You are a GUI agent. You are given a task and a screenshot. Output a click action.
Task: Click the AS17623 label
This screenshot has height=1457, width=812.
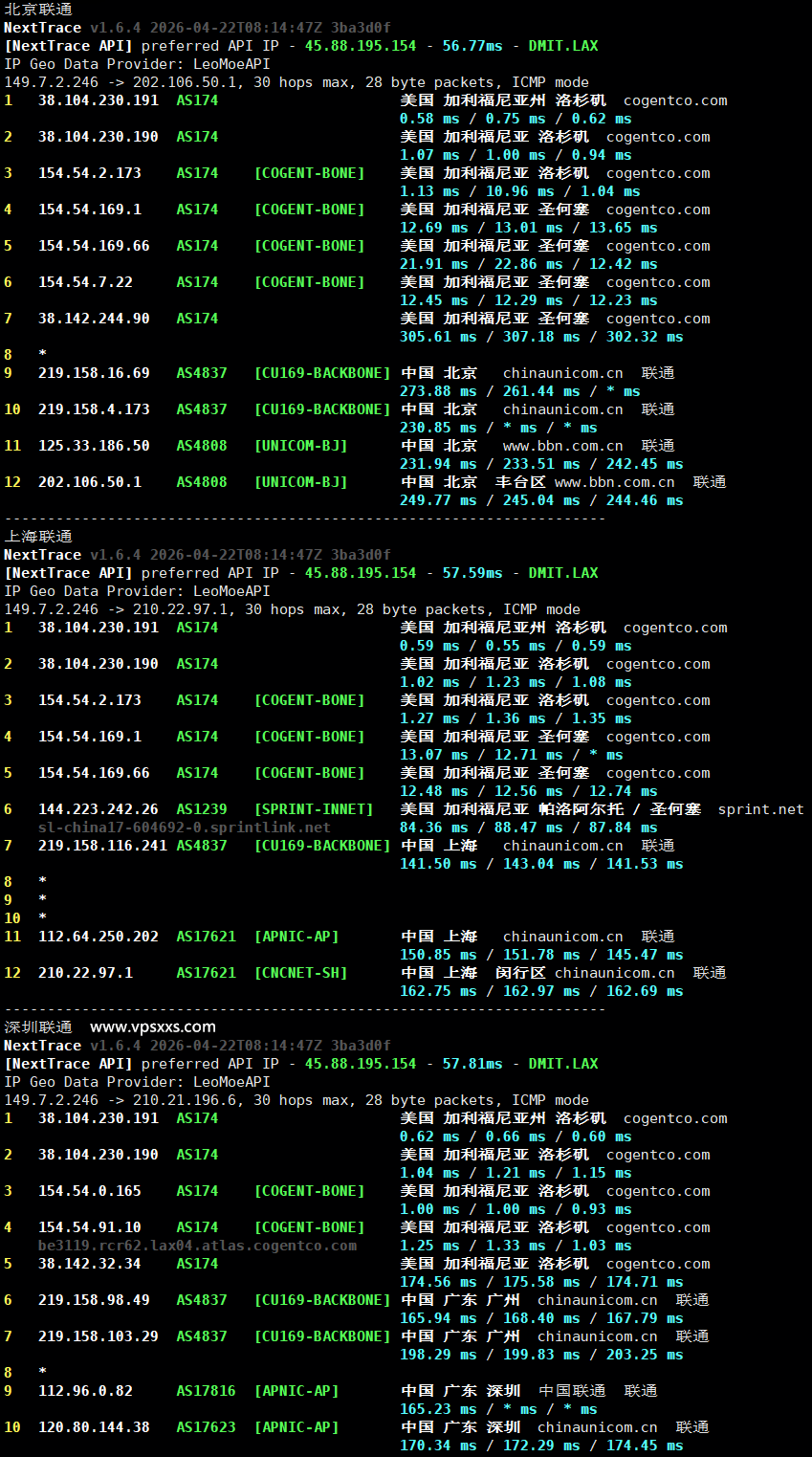tap(206, 1427)
